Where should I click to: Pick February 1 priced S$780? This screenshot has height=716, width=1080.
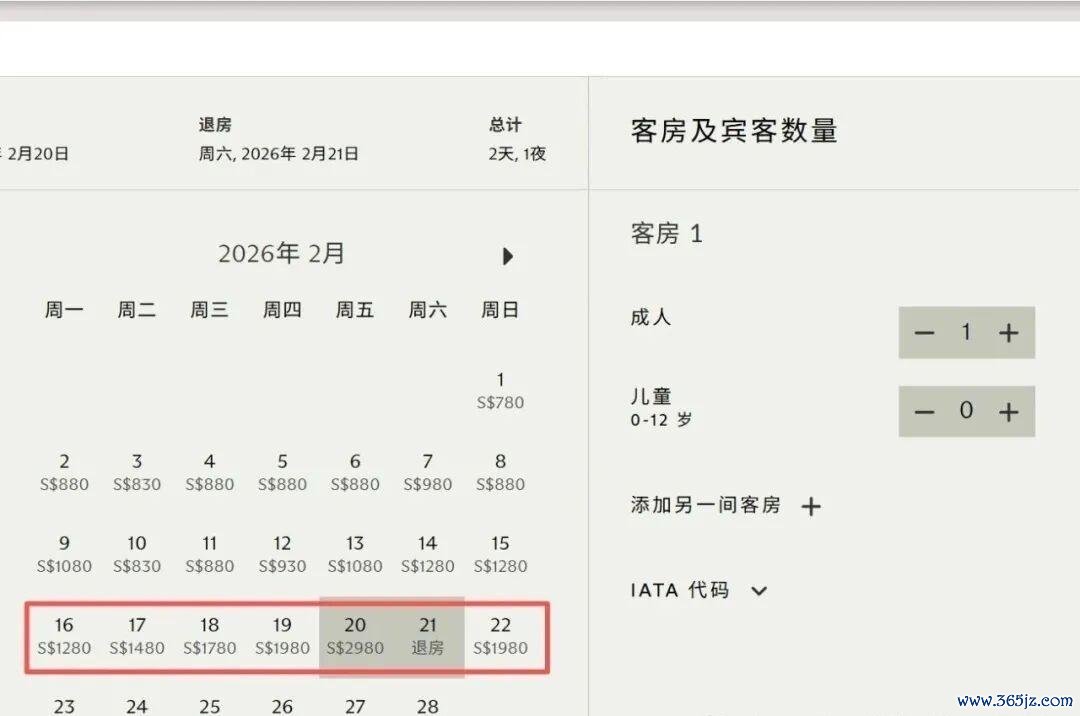pos(500,390)
